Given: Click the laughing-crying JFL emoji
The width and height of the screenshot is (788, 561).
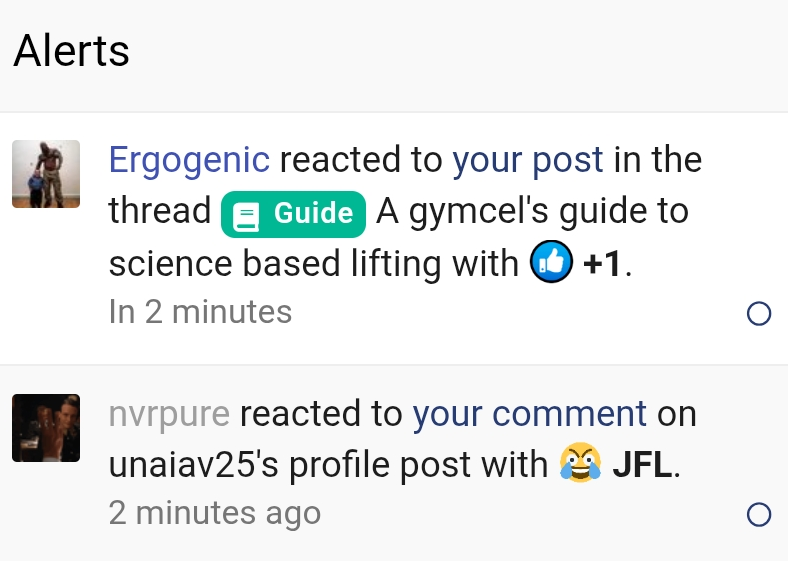Looking at the screenshot, I should pyautogui.click(x=581, y=464).
